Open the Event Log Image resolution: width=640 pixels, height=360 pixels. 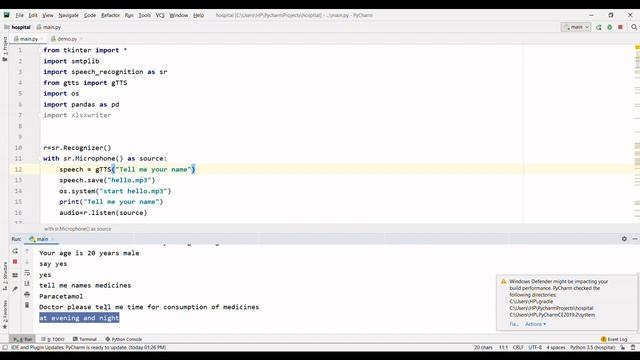click(x=614, y=339)
